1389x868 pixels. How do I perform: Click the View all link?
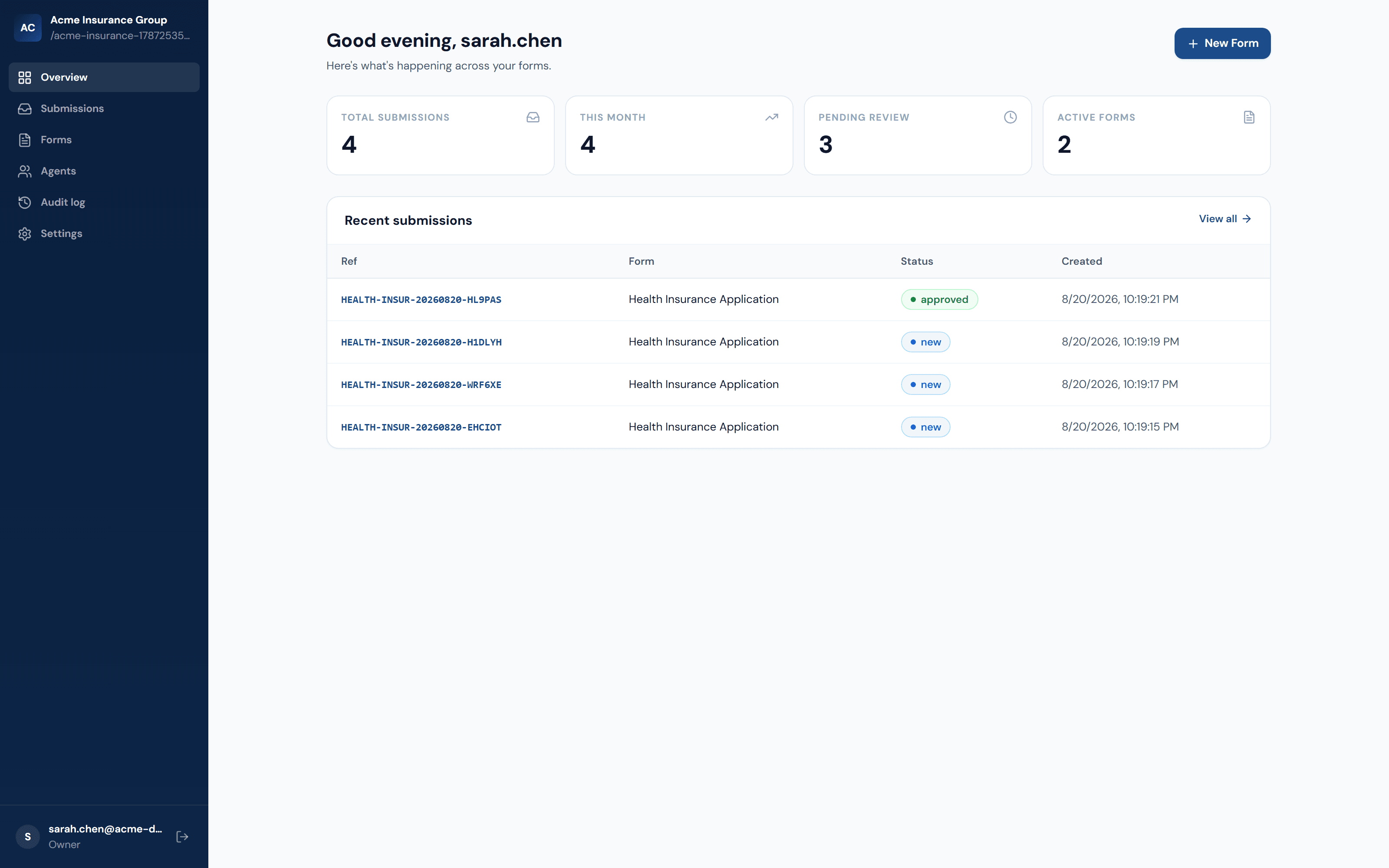(1225, 219)
